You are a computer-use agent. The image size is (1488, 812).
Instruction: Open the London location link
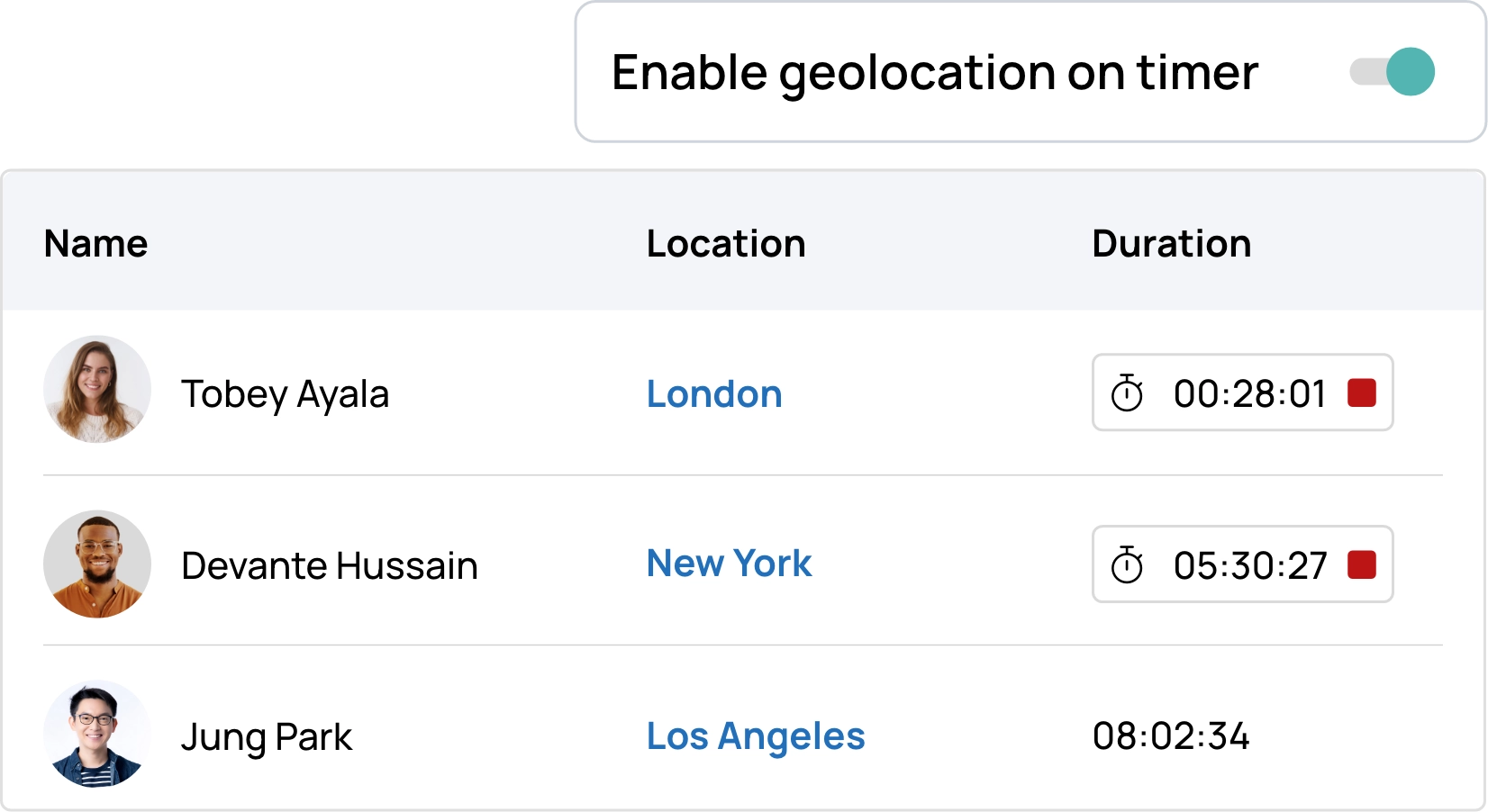(x=714, y=393)
